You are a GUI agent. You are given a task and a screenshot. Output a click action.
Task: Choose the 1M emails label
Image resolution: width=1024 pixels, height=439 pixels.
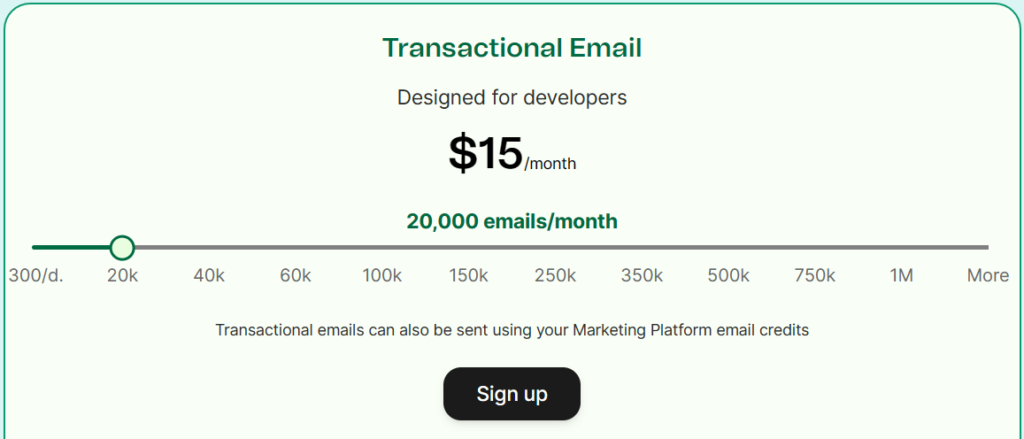pos(901,276)
